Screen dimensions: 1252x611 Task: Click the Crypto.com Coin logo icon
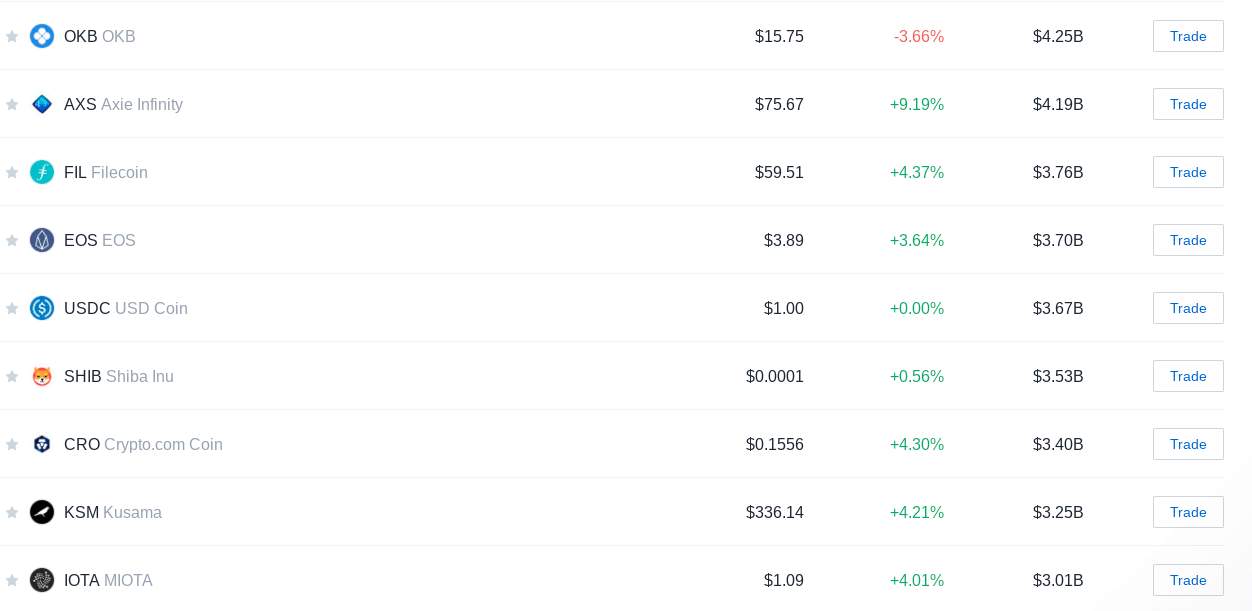[42, 444]
